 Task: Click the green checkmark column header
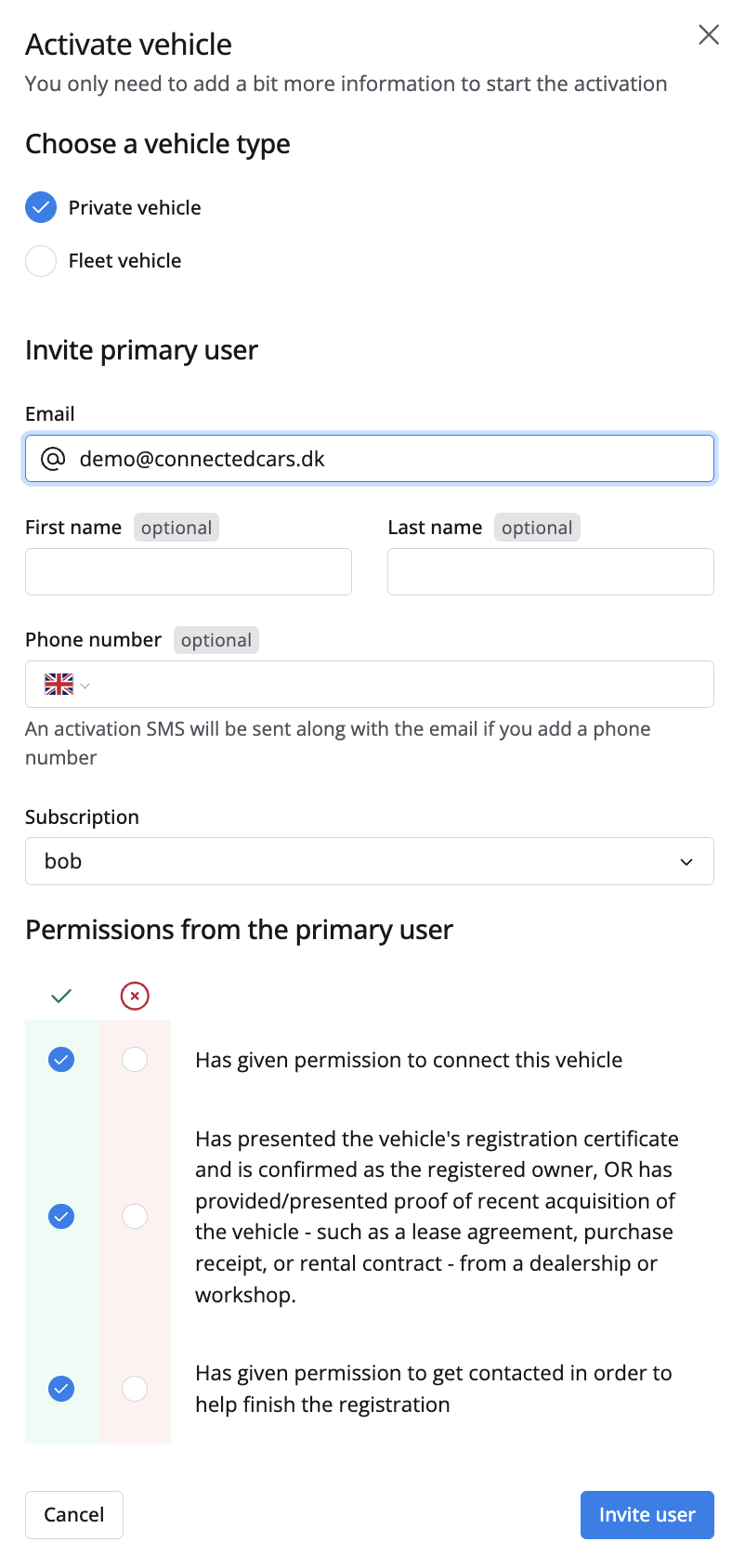(61, 996)
